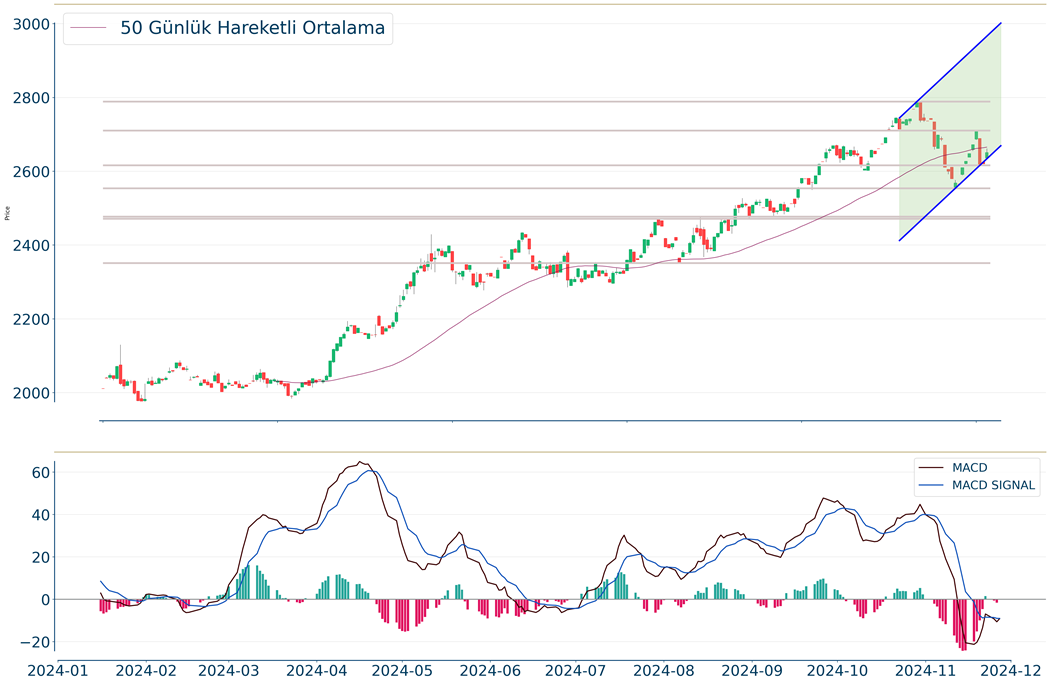Viewport: 1050px width, 683px height.
Task: Click the 60 label on MACD axis
Action: (x=41, y=473)
